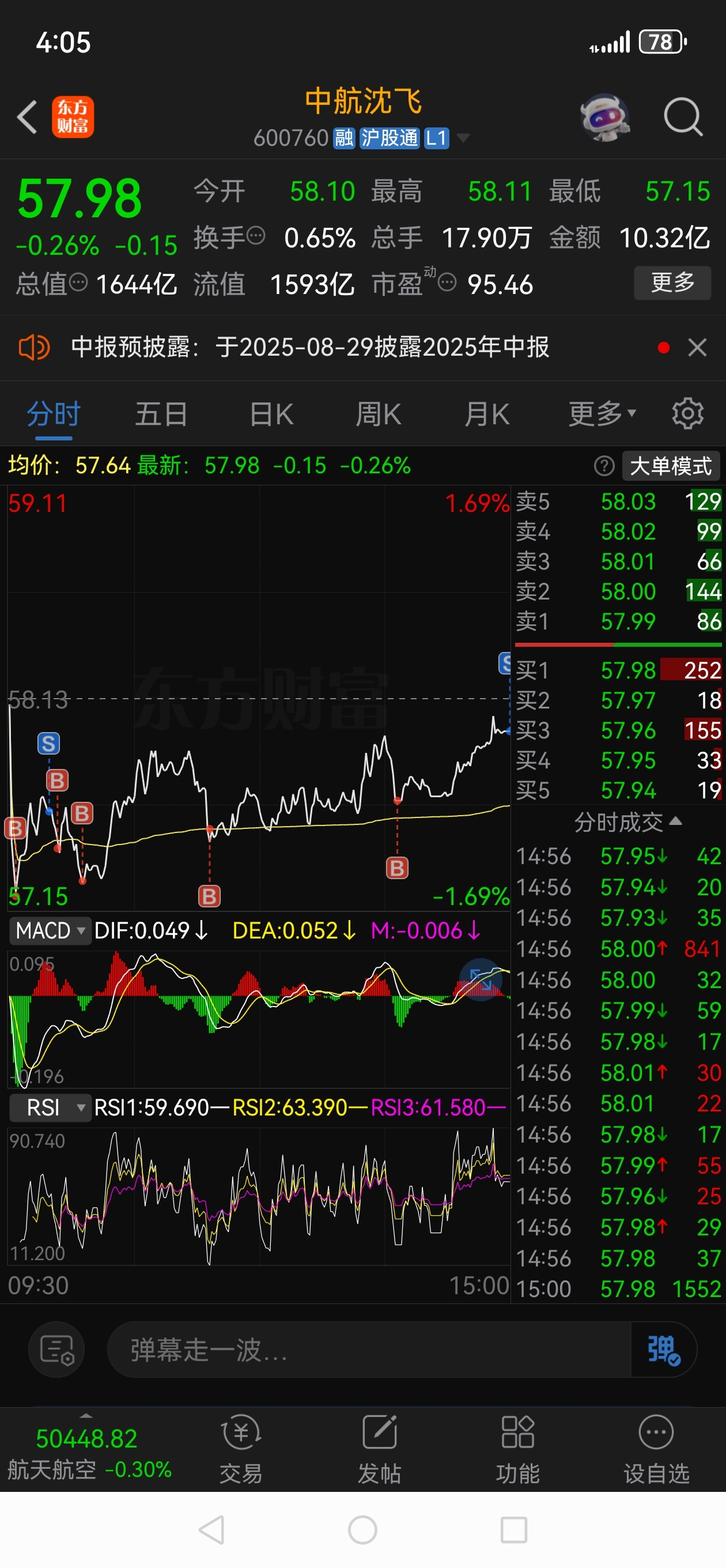Select the 卖3 58.01 order row
The width and height of the screenshot is (726, 1568).
click(618, 561)
